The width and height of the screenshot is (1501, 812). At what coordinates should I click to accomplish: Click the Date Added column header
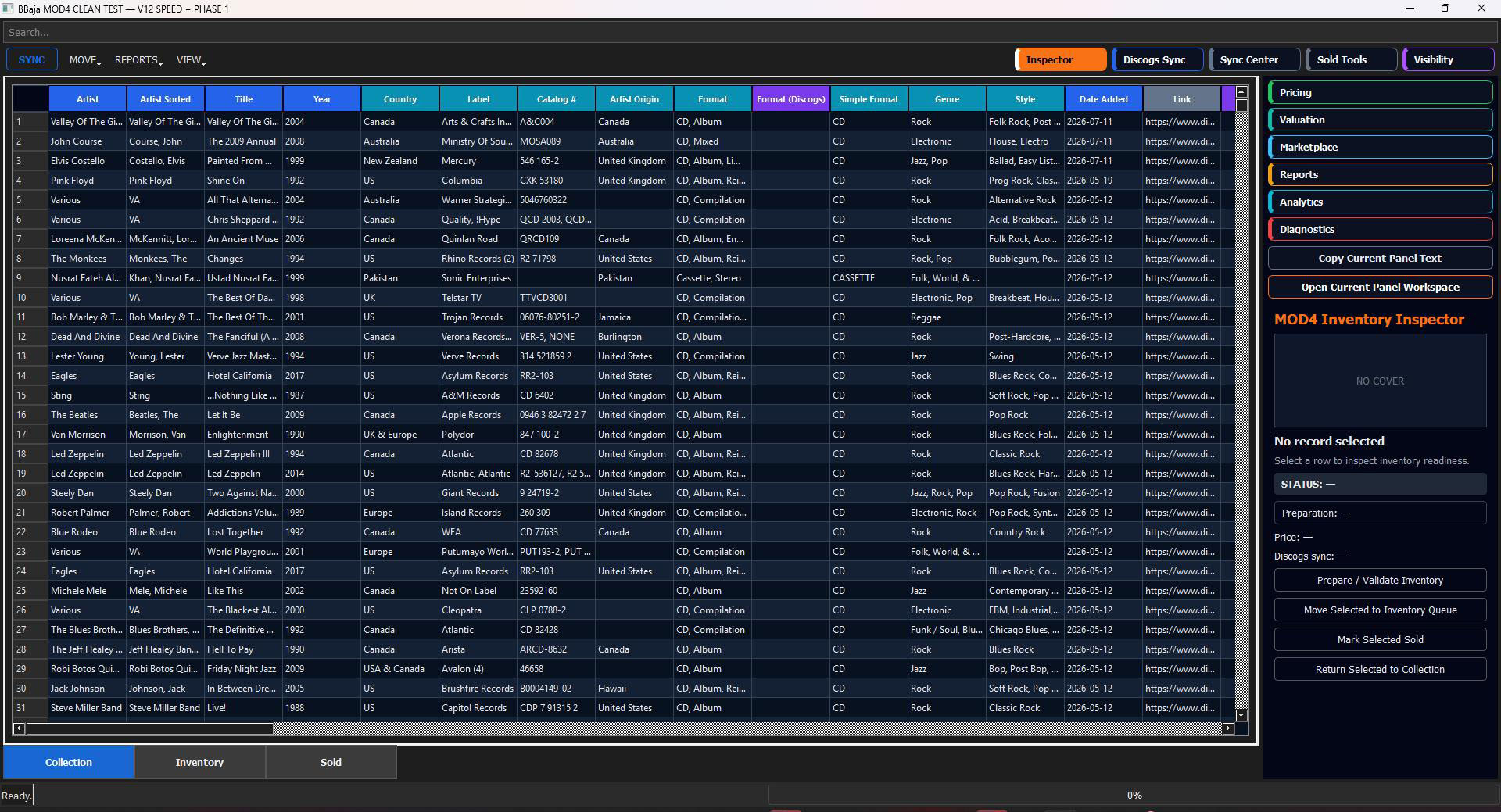[x=1104, y=99]
